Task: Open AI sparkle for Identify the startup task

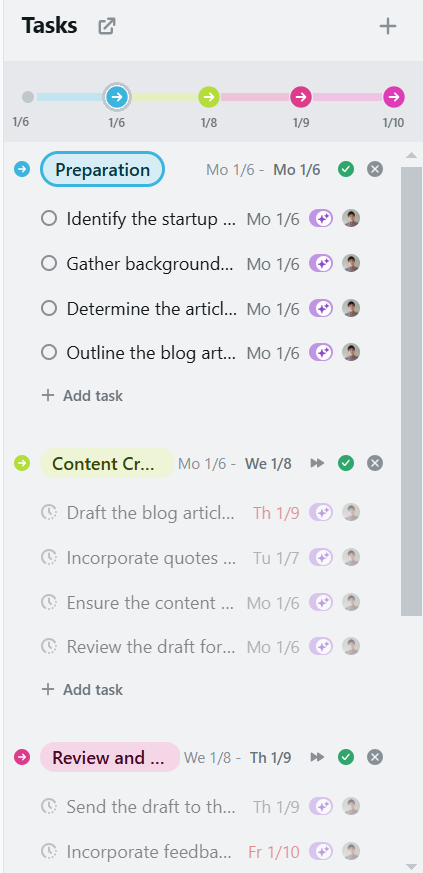Action: pyautogui.click(x=321, y=218)
